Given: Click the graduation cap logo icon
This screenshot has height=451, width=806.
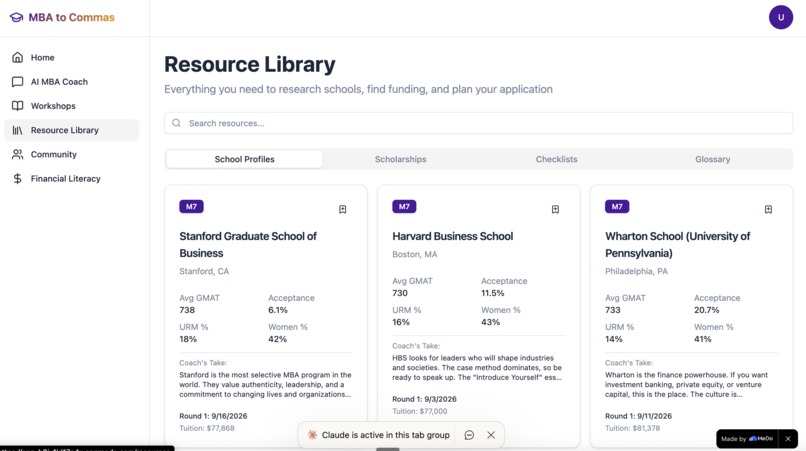Looking at the screenshot, I should tap(16, 17).
